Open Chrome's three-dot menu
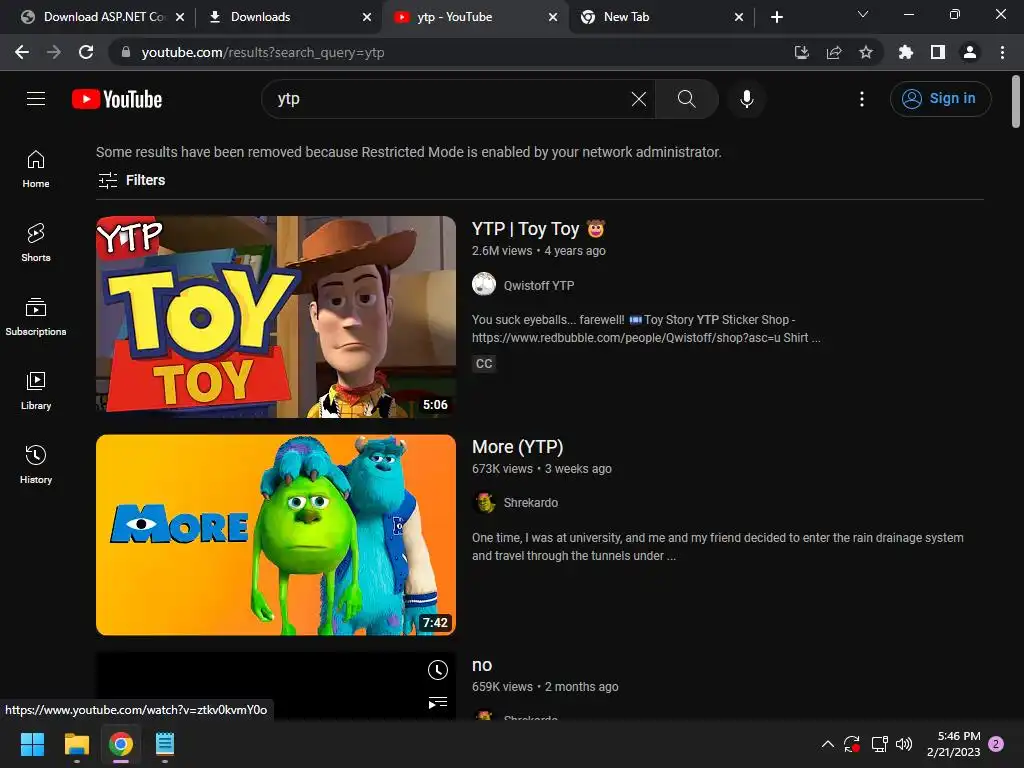Screen dimensions: 1024x768 pos(1002,52)
